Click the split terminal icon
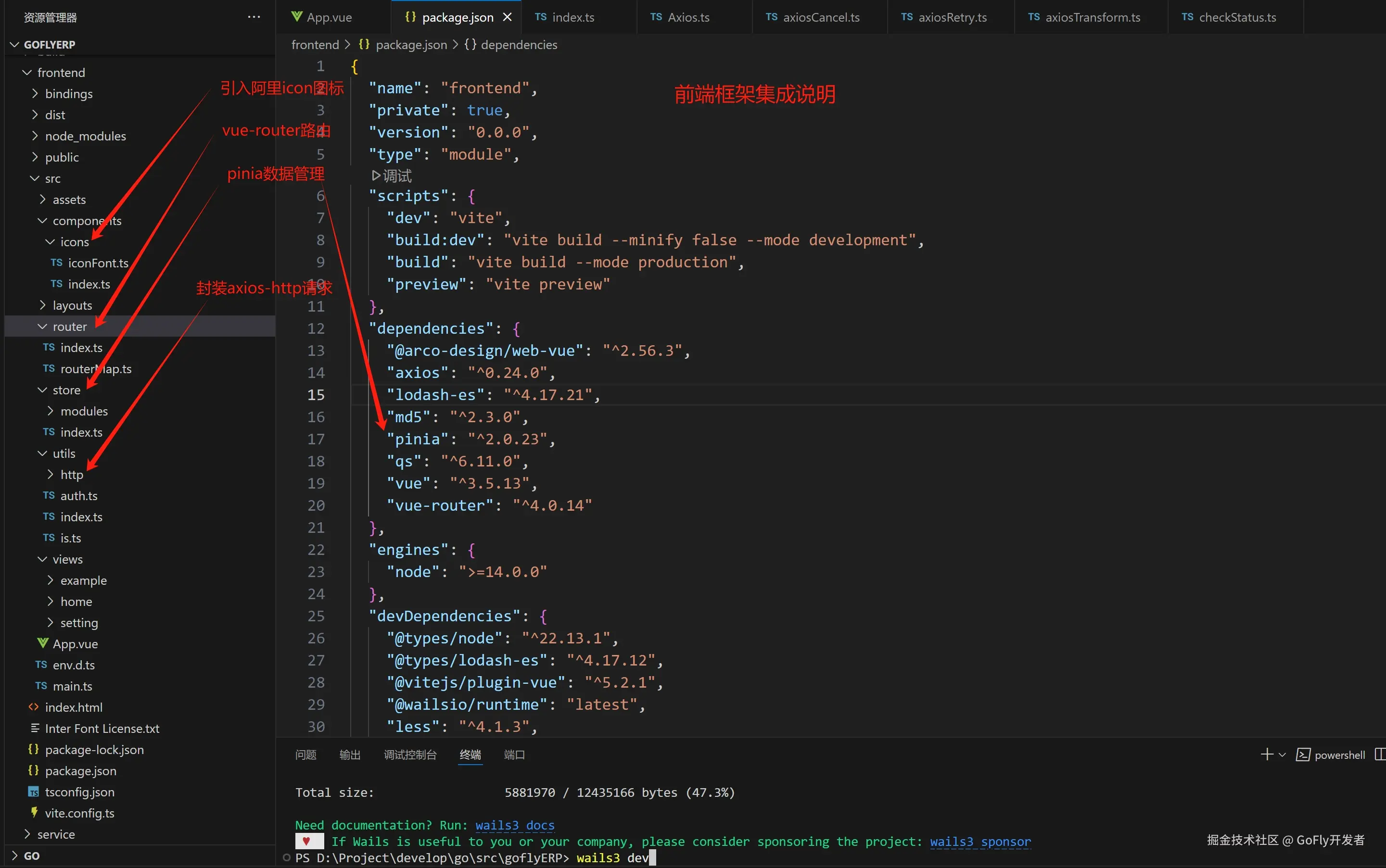The width and height of the screenshot is (1386, 868). [1380, 755]
